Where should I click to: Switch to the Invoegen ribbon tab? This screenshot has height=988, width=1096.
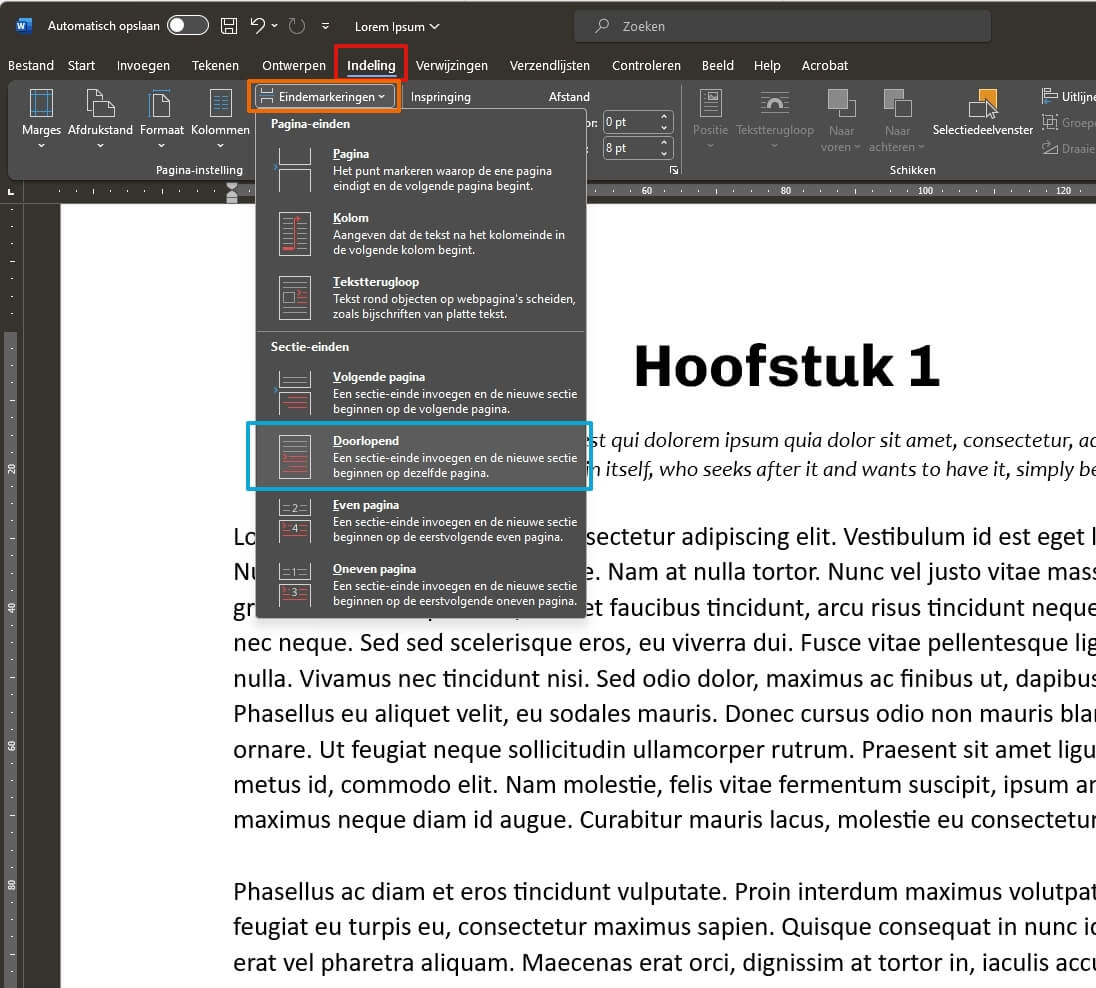tap(143, 66)
